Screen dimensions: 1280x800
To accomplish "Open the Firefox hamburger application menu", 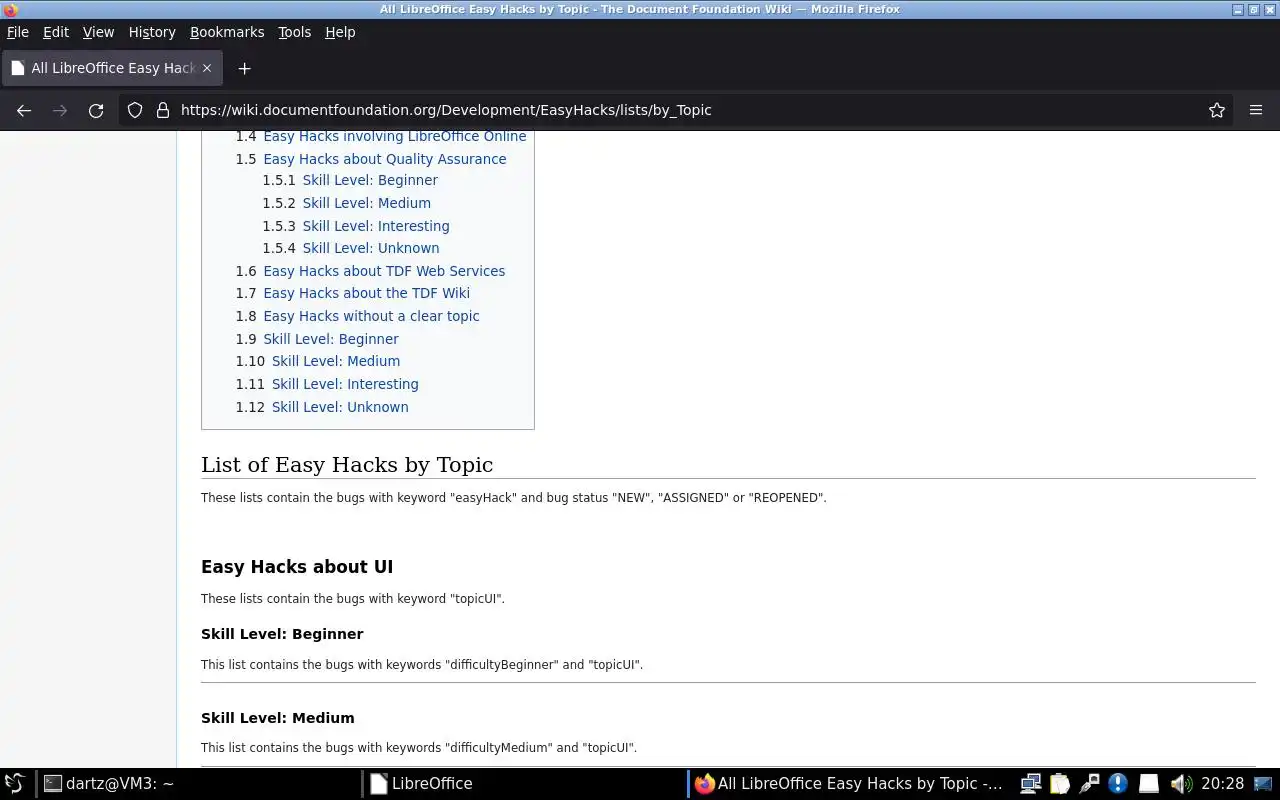I will 1256,110.
